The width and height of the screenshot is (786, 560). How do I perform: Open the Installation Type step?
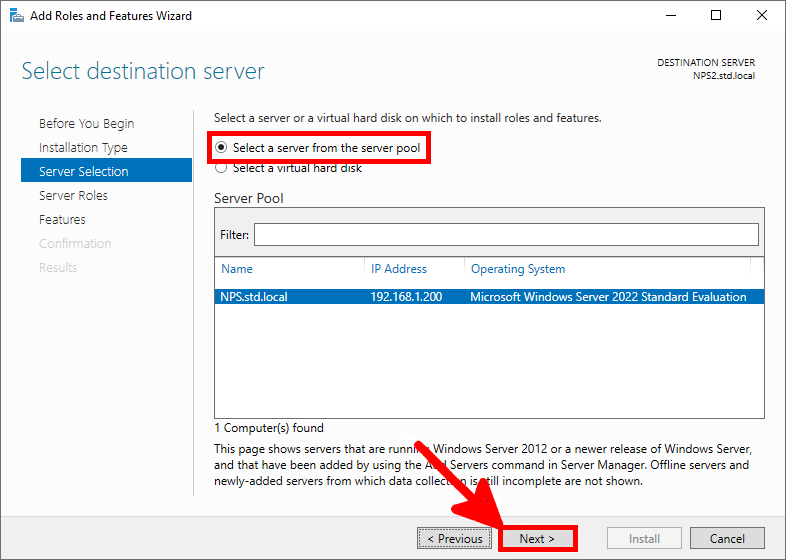coord(83,148)
